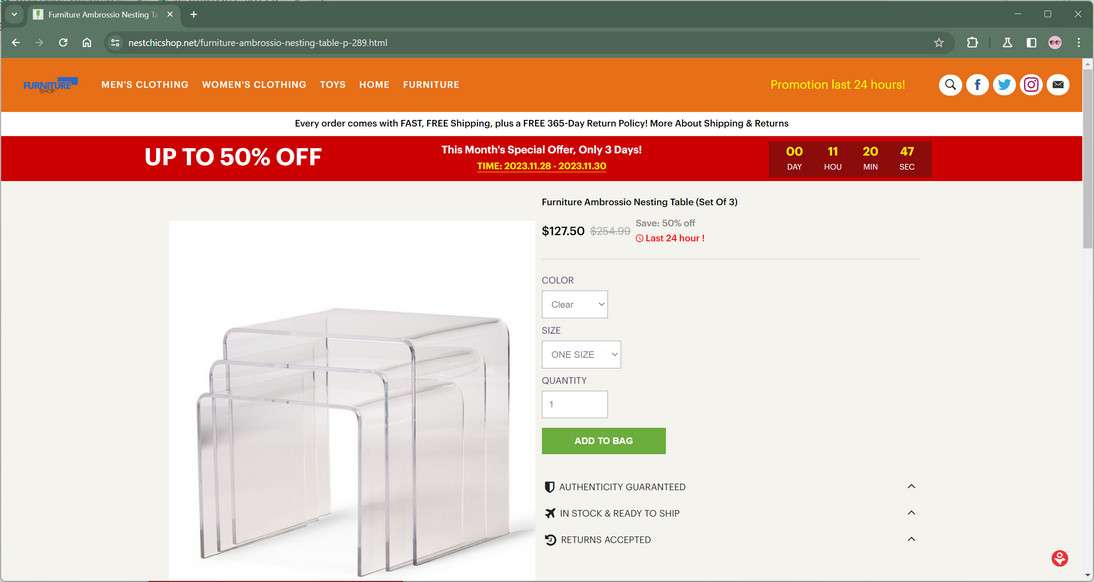Add the nesting table to bag
The image size is (1094, 582).
pyautogui.click(x=604, y=441)
